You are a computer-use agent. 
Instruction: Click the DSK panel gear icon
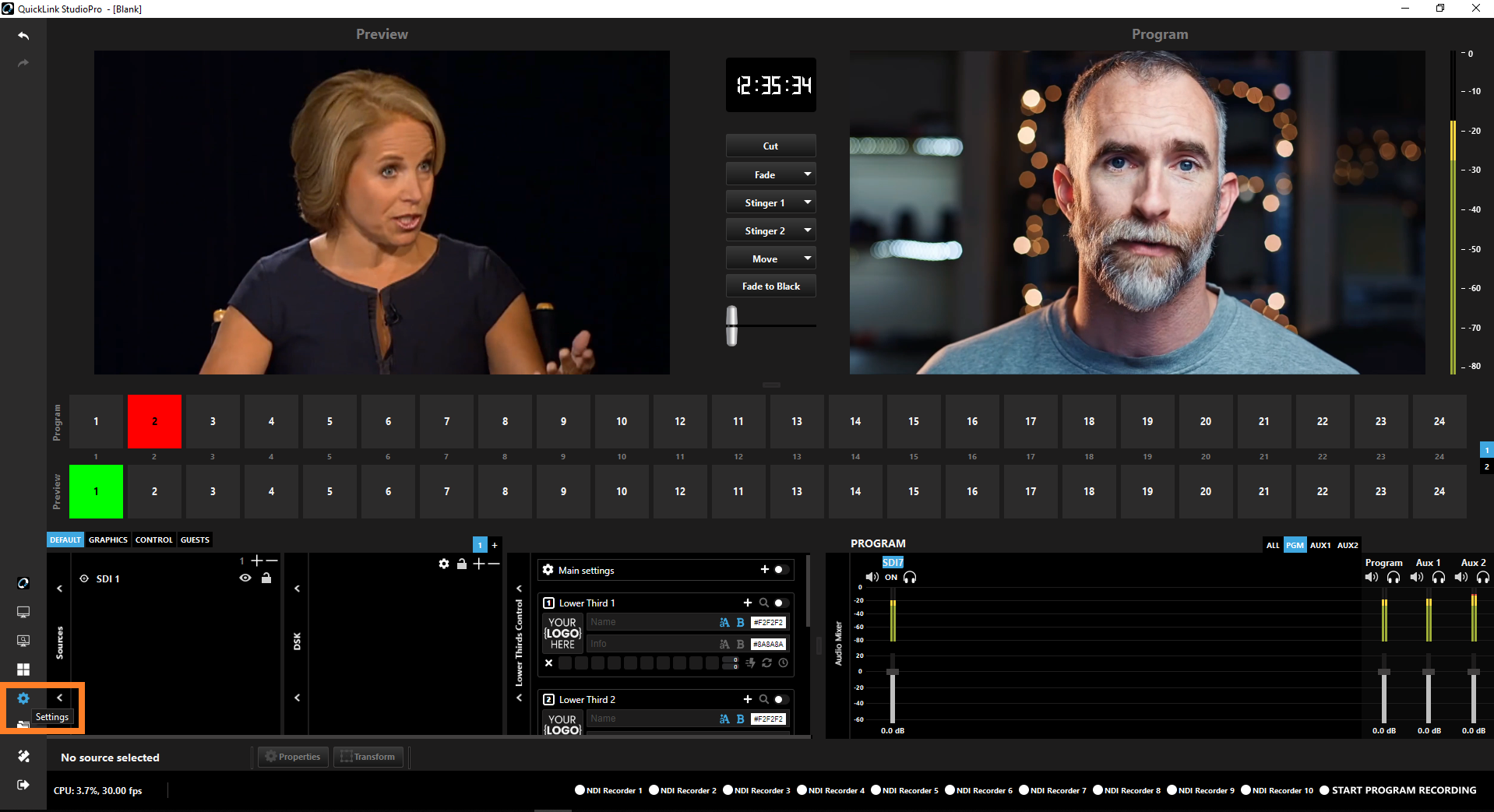pos(444,564)
